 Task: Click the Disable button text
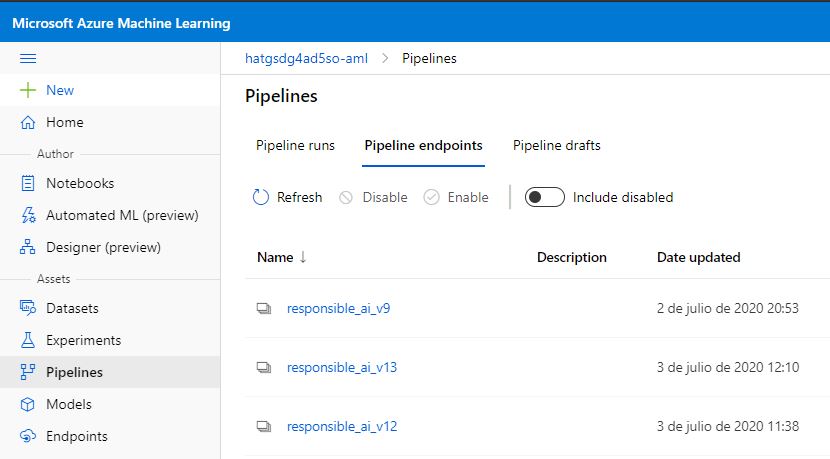385,197
